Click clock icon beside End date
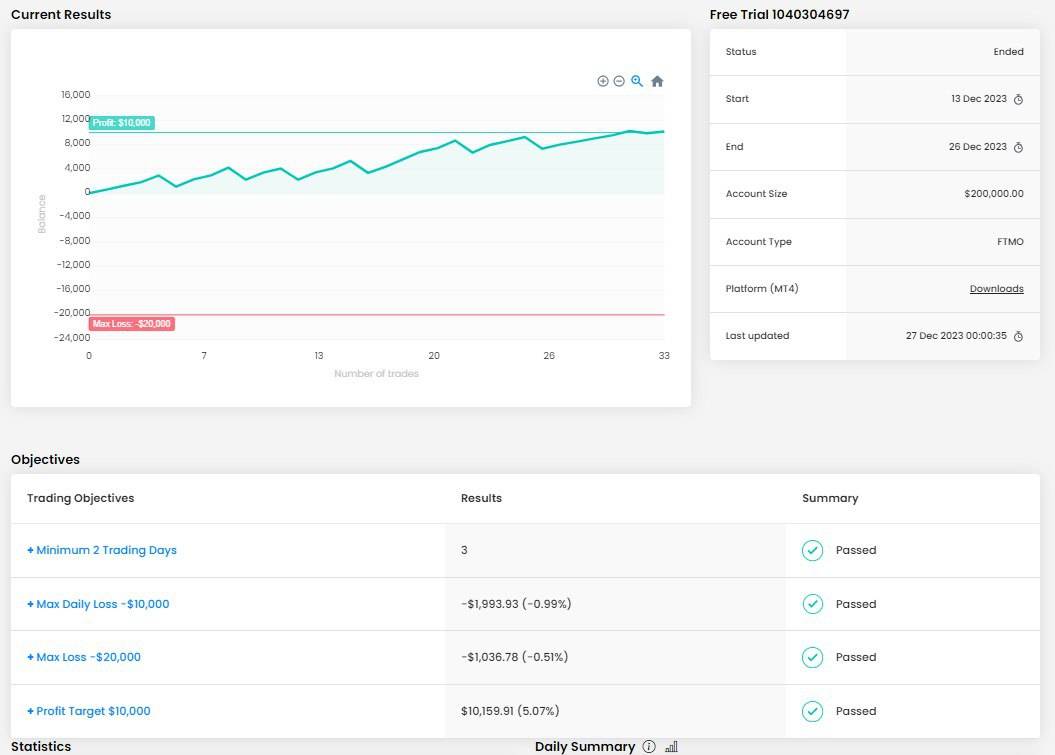The width and height of the screenshot is (1055, 755). coord(1018,147)
